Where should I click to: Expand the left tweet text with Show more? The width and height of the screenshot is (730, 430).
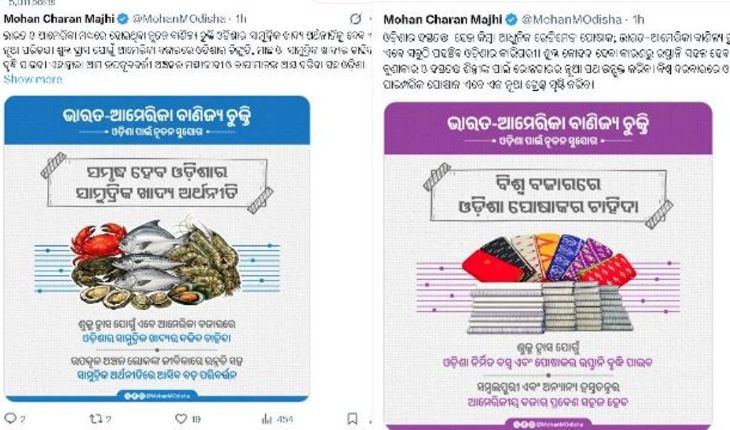point(33,79)
